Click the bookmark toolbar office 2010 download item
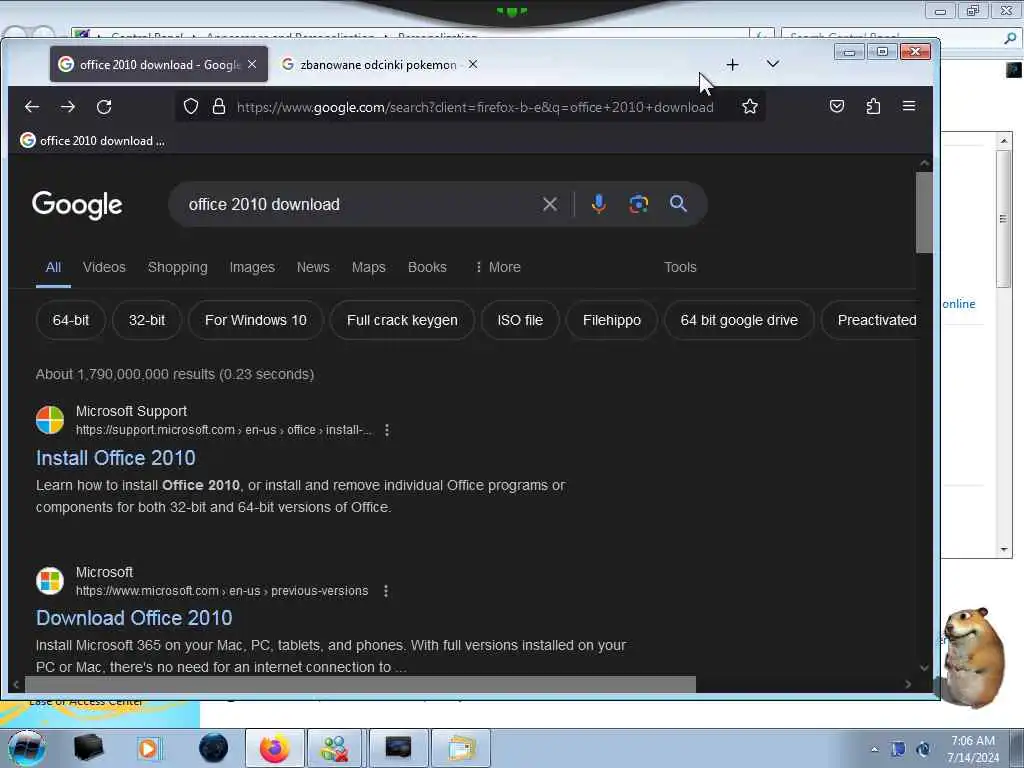Viewport: 1024px width, 768px height. (92, 140)
